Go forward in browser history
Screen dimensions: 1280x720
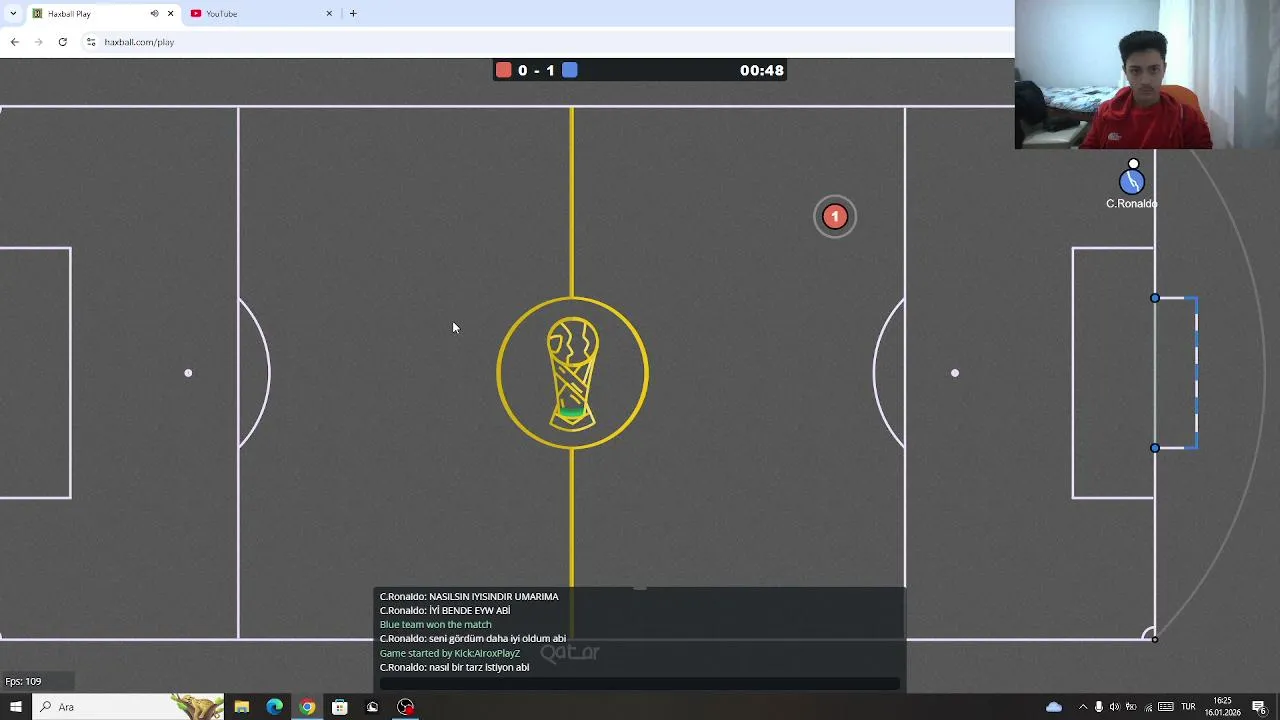pos(38,42)
